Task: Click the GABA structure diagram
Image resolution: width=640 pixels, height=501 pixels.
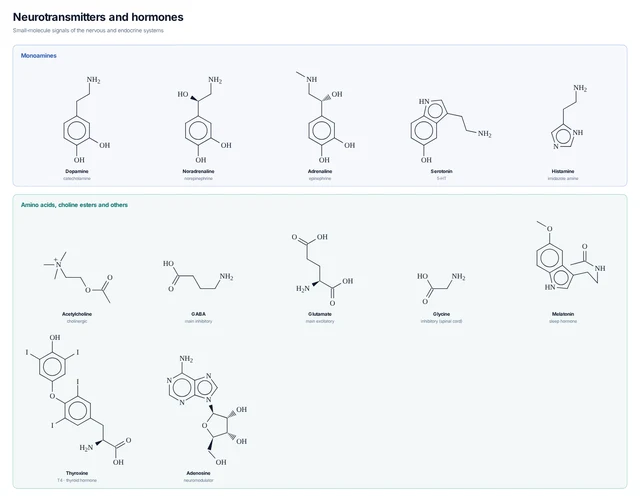Action: pyautogui.click(x=198, y=276)
